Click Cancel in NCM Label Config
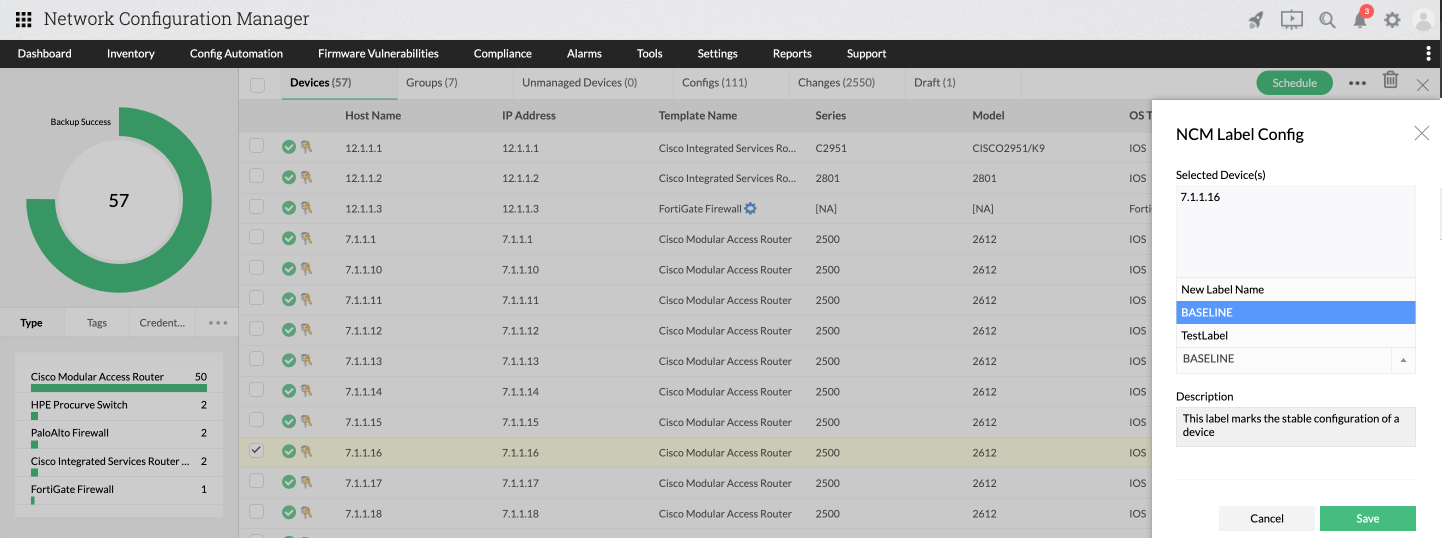Image resolution: width=1442 pixels, height=538 pixels. coord(1267,518)
